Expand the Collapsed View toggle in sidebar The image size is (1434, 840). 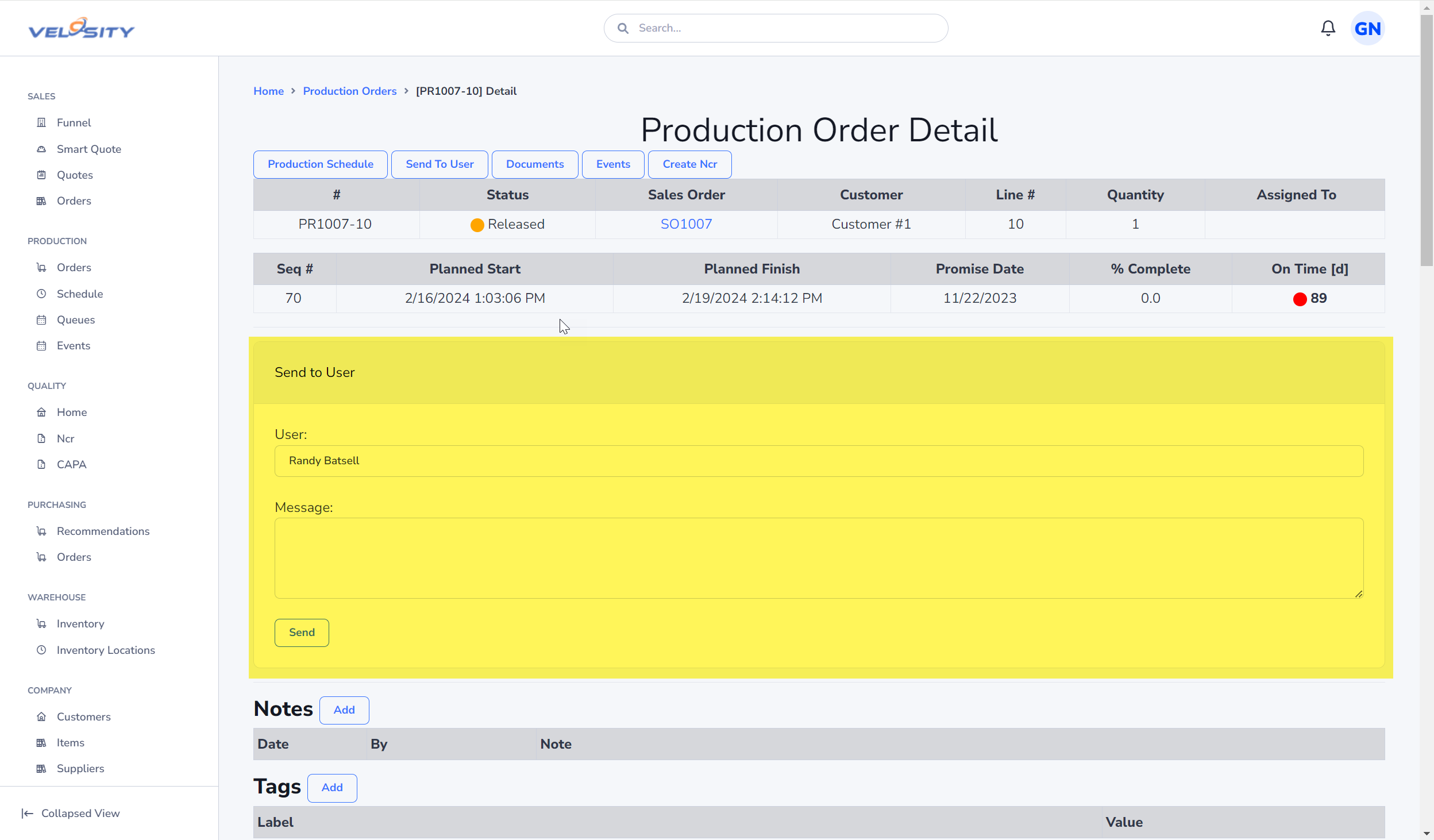(x=71, y=813)
